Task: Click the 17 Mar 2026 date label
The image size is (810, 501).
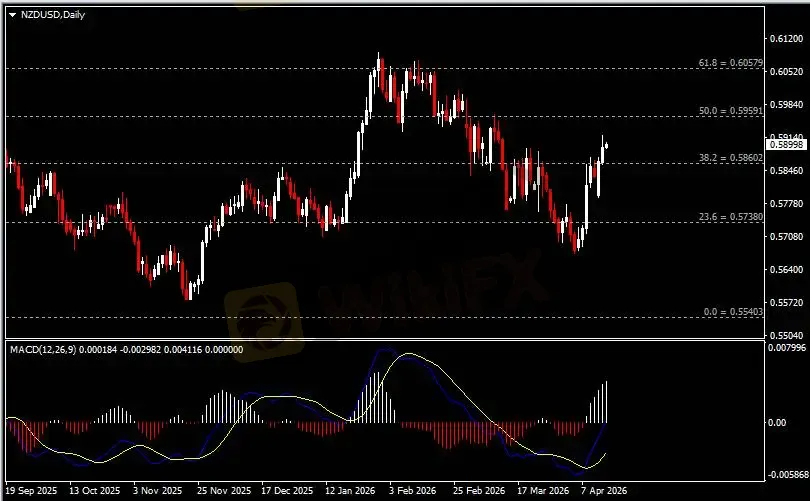Action: [543, 490]
